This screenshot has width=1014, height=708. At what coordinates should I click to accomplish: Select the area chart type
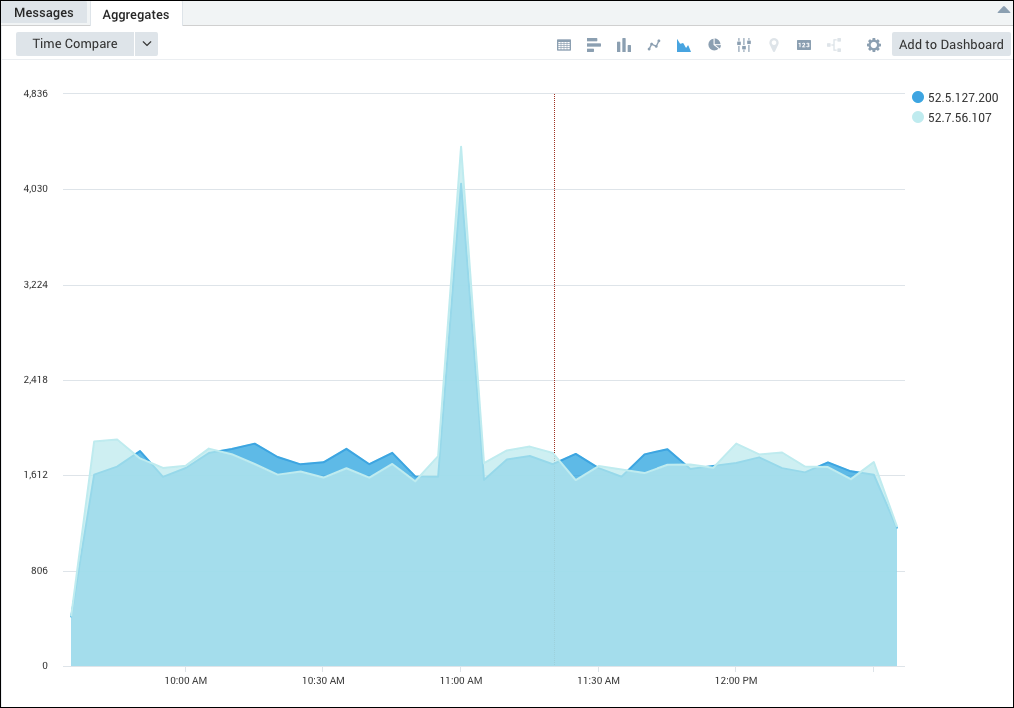(x=684, y=44)
